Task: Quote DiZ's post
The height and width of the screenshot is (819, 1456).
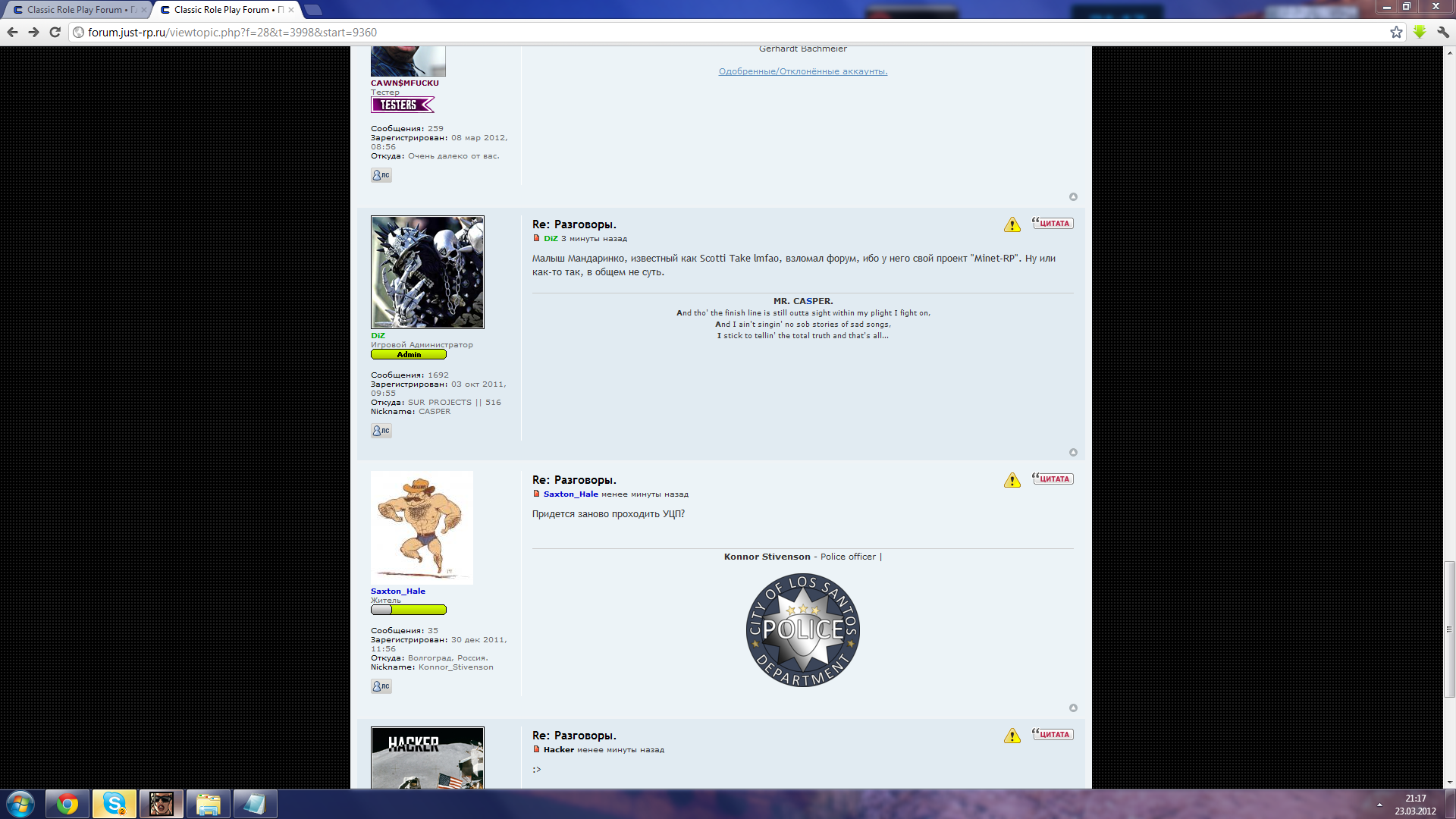Action: [1053, 223]
